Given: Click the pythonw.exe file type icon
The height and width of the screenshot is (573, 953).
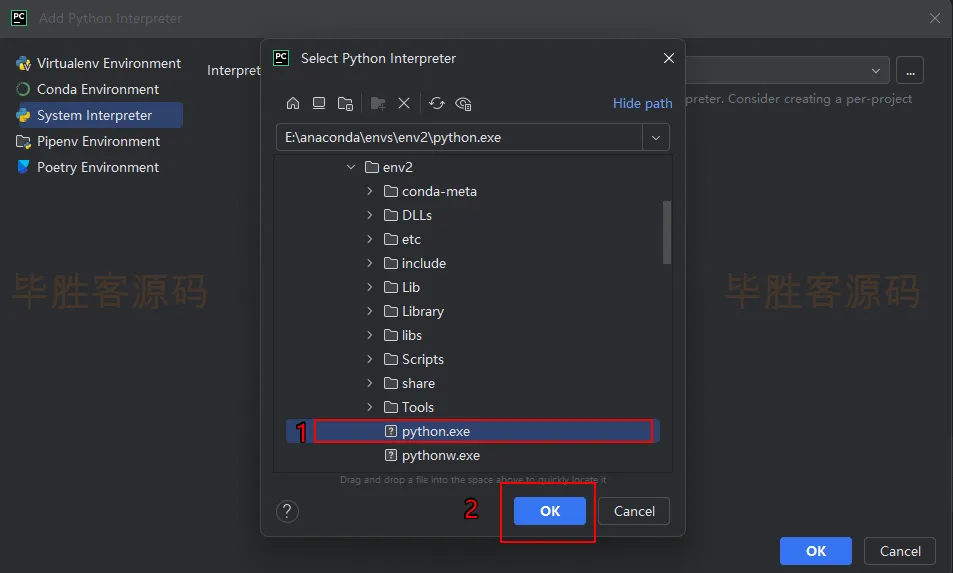Looking at the screenshot, I should coord(391,455).
